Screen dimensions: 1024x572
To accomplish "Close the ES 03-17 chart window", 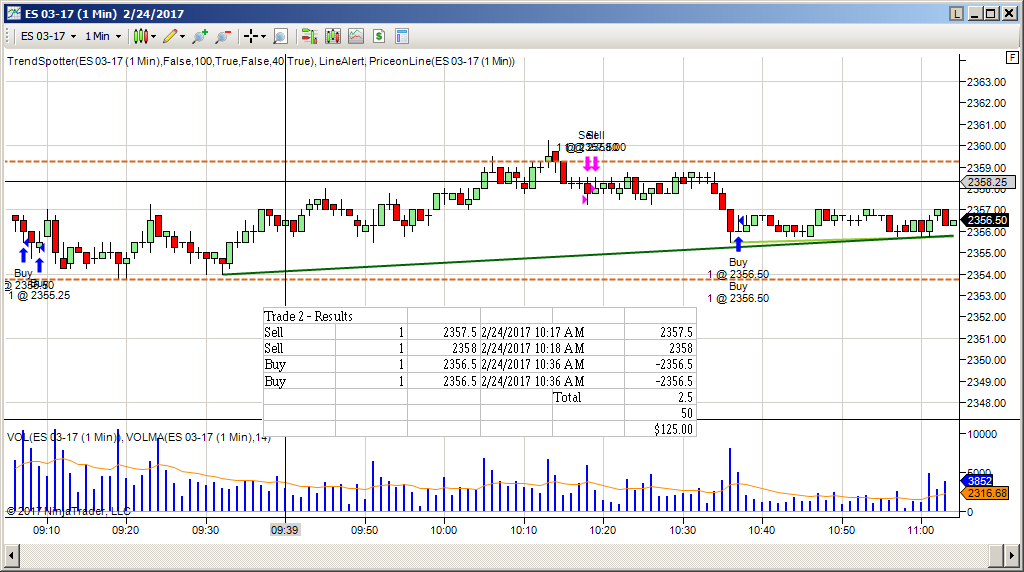I will pyautogui.click(x=1007, y=13).
